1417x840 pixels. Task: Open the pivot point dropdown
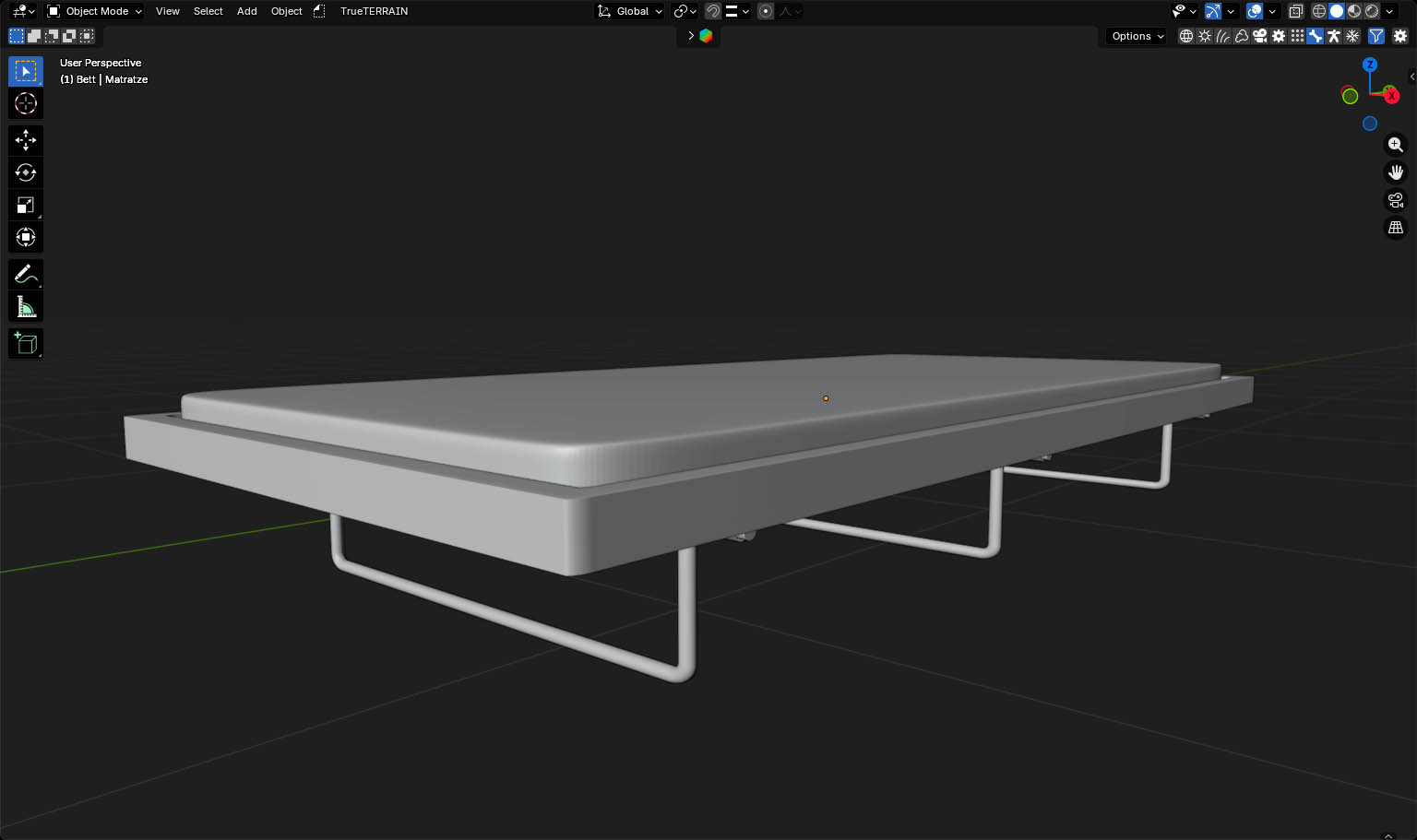[x=685, y=11]
